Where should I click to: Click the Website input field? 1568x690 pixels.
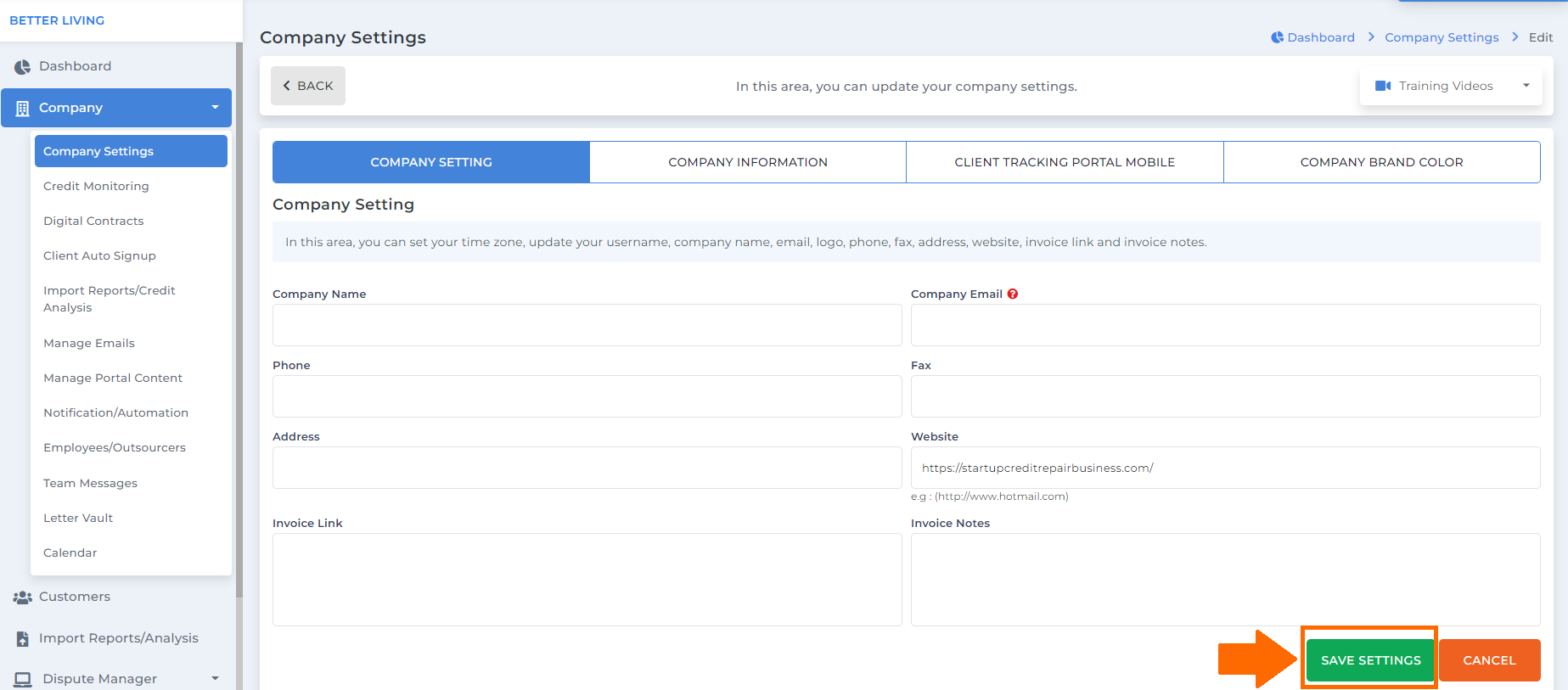[x=1225, y=468]
